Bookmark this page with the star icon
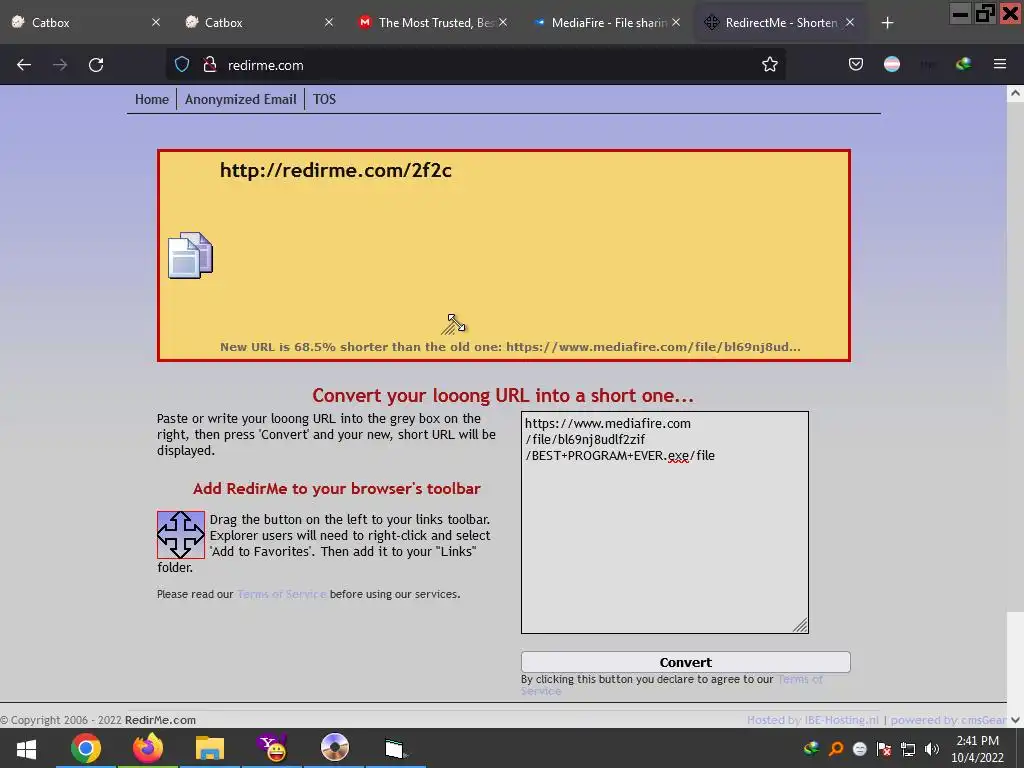This screenshot has height=768, width=1024. [770, 64]
